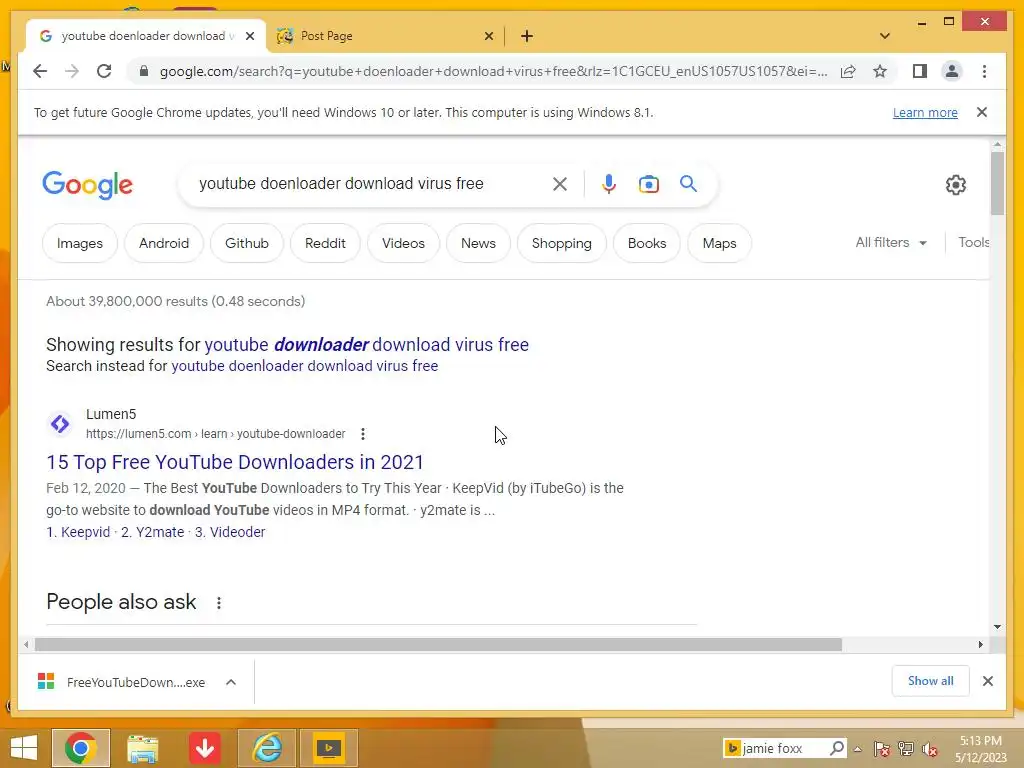Close the Post Page tab
Viewport: 1024px width, 768px height.
point(488,36)
